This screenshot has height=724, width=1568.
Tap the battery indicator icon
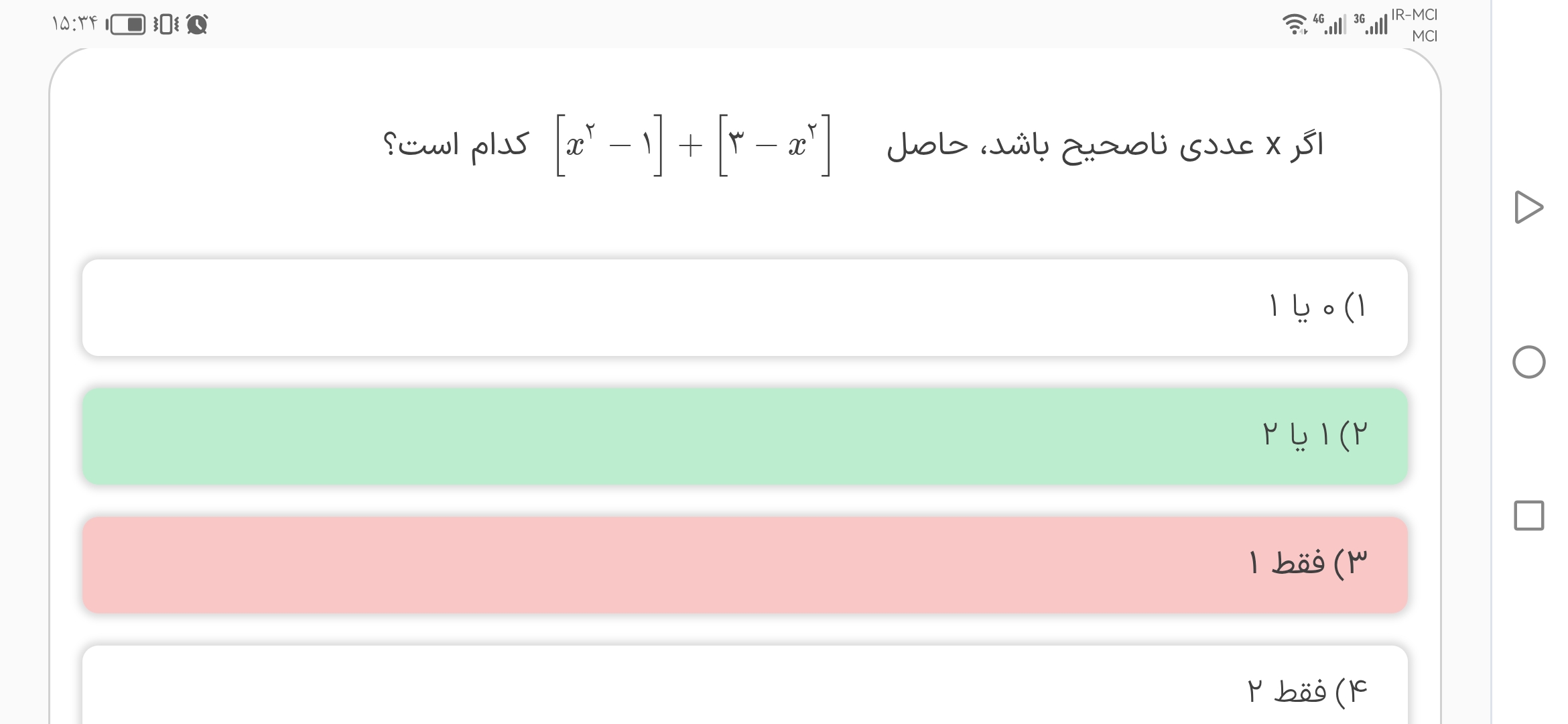[x=127, y=25]
